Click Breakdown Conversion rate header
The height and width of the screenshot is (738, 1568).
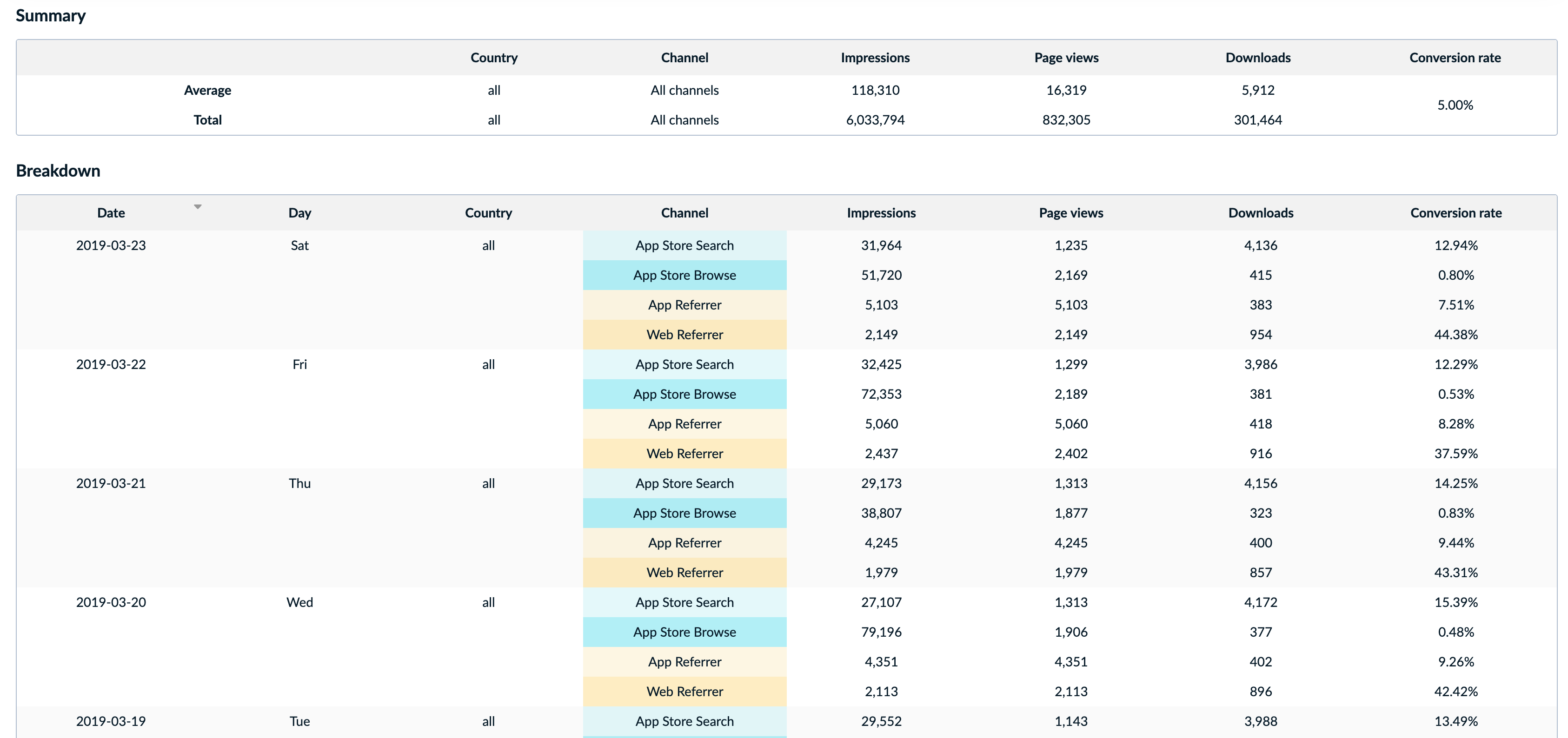click(x=1455, y=213)
